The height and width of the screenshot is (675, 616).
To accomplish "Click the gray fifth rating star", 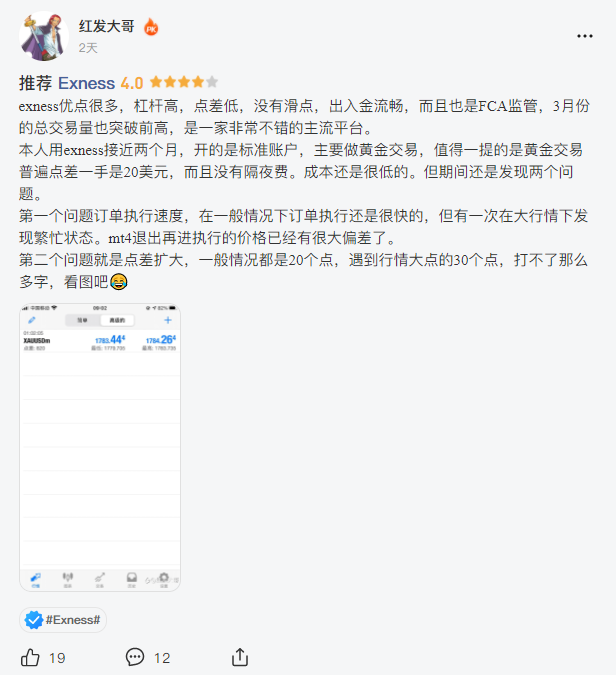I will point(212,82).
